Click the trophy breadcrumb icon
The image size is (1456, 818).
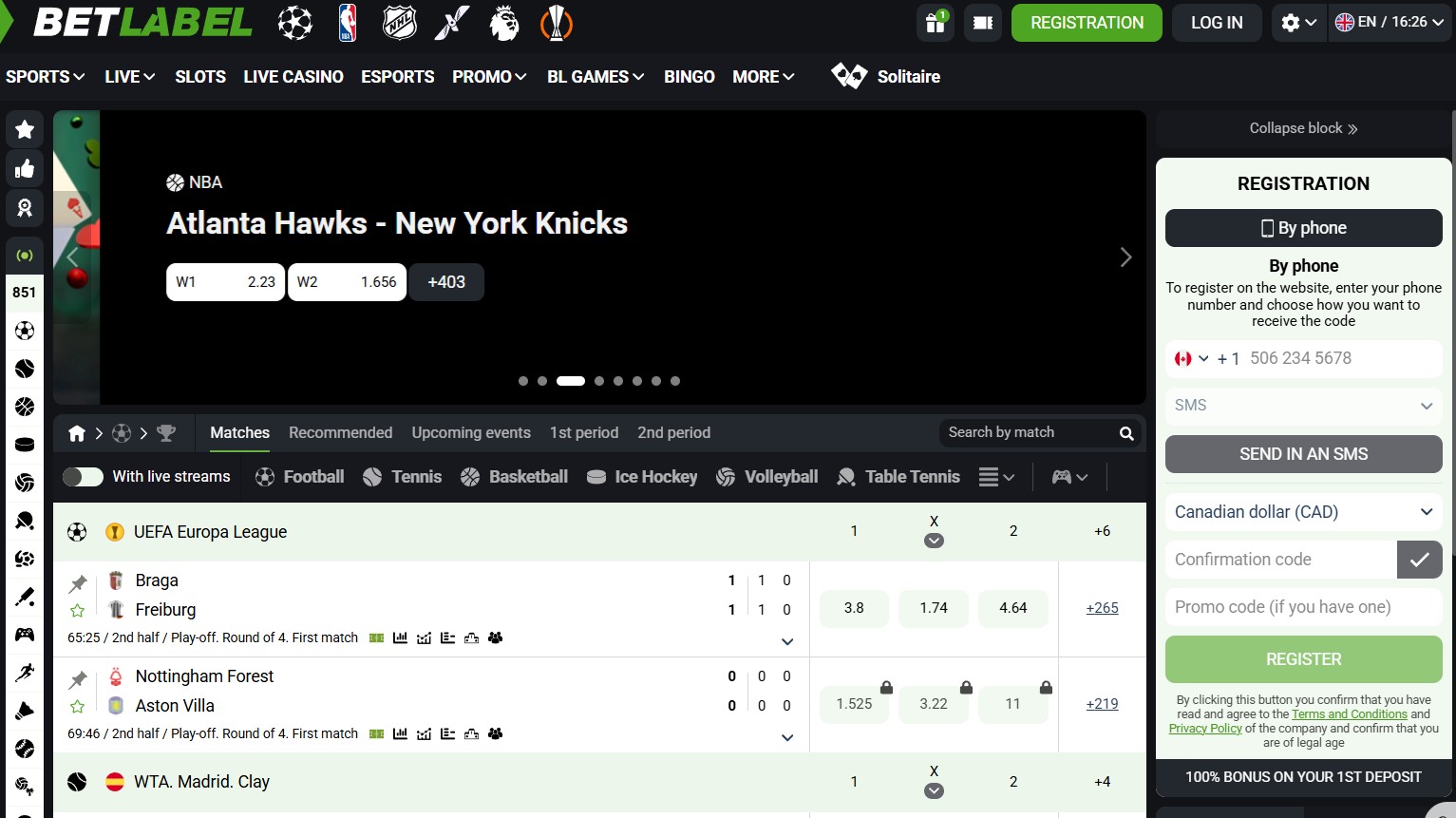(166, 433)
